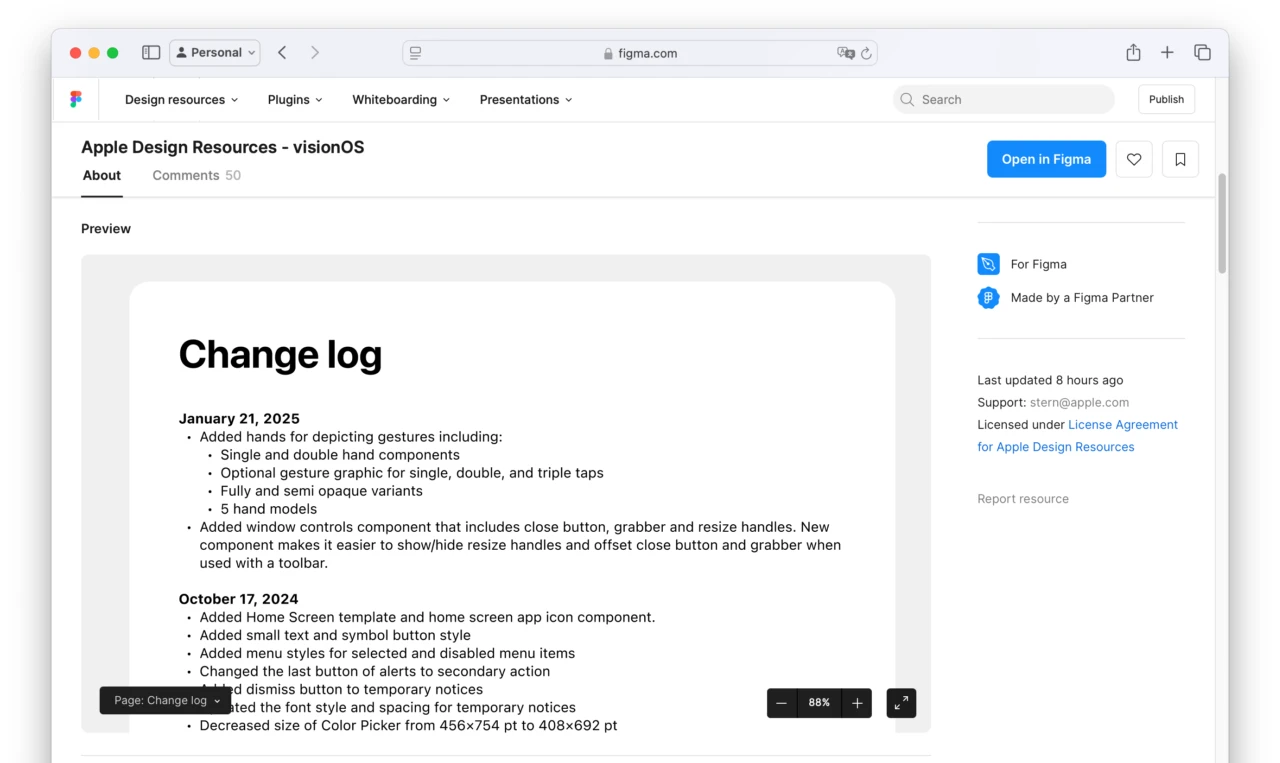Click the 'Fully and semi opaque variants' bullet
The height and width of the screenshot is (763, 1280).
pos(321,491)
